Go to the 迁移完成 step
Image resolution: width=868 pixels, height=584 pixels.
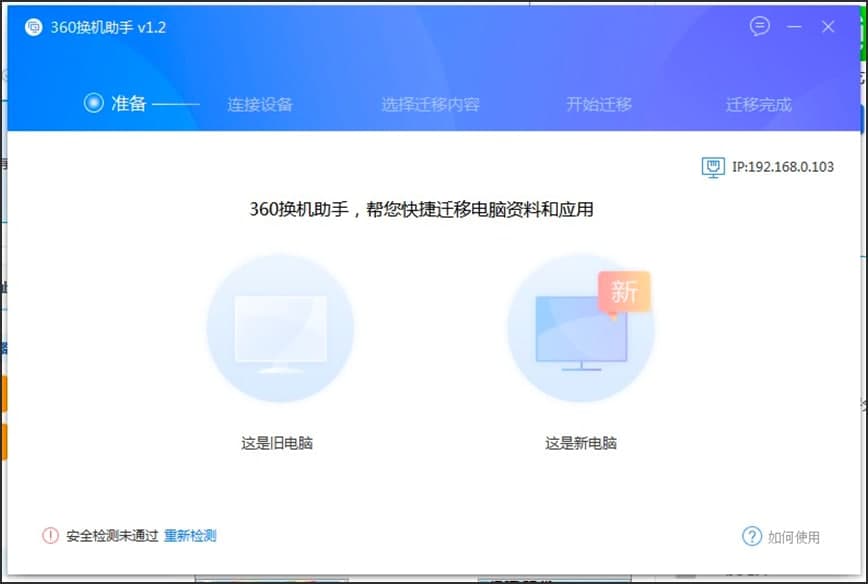click(x=758, y=104)
